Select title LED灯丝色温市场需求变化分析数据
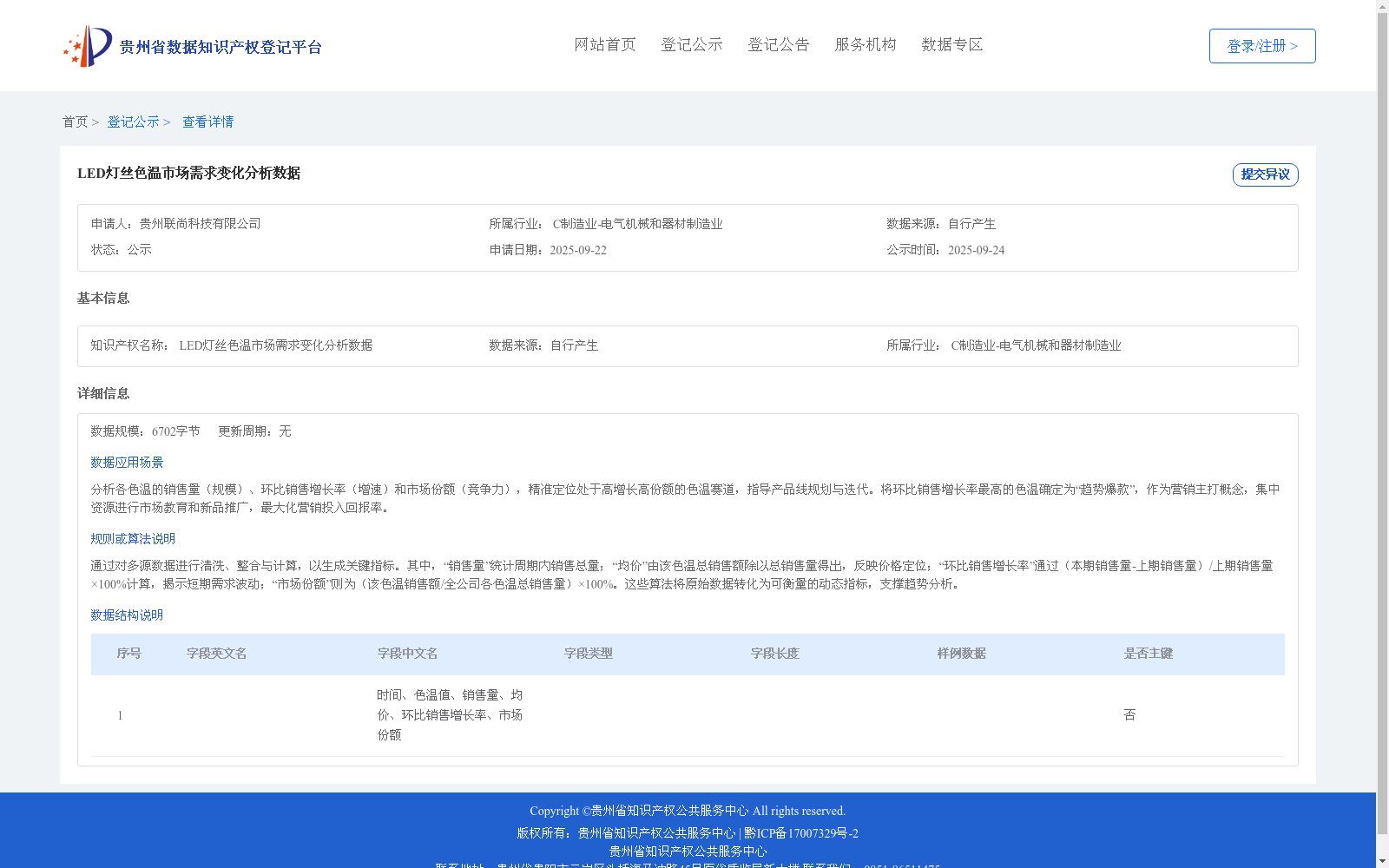This screenshot has height=868, width=1389. (188, 173)
